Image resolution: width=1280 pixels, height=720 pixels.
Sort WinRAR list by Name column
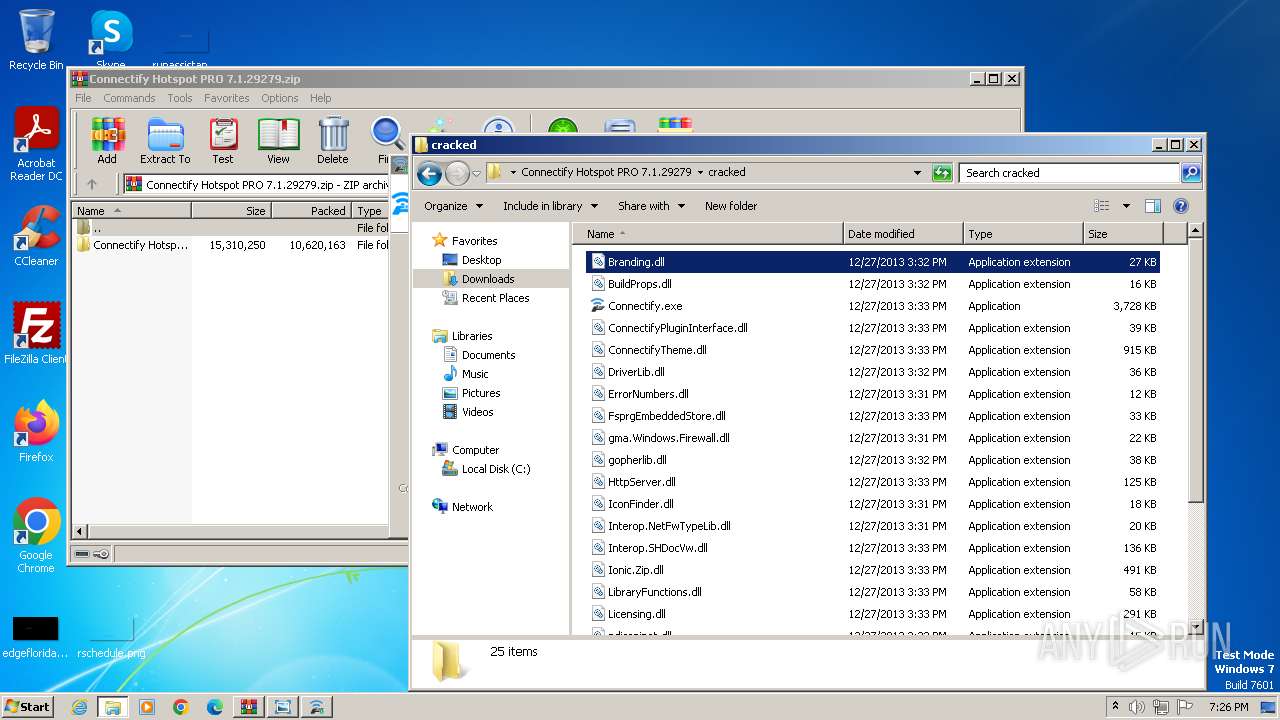pyautogui.click(x=132, y=211)
